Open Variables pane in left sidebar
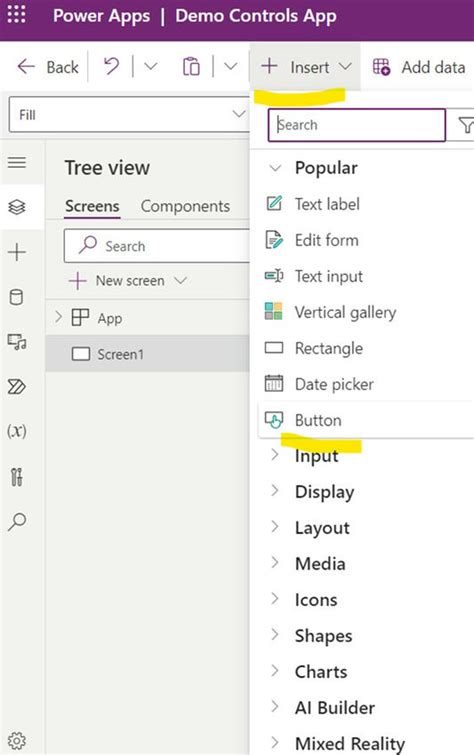 pyautogui.click(x=17, y=431)
